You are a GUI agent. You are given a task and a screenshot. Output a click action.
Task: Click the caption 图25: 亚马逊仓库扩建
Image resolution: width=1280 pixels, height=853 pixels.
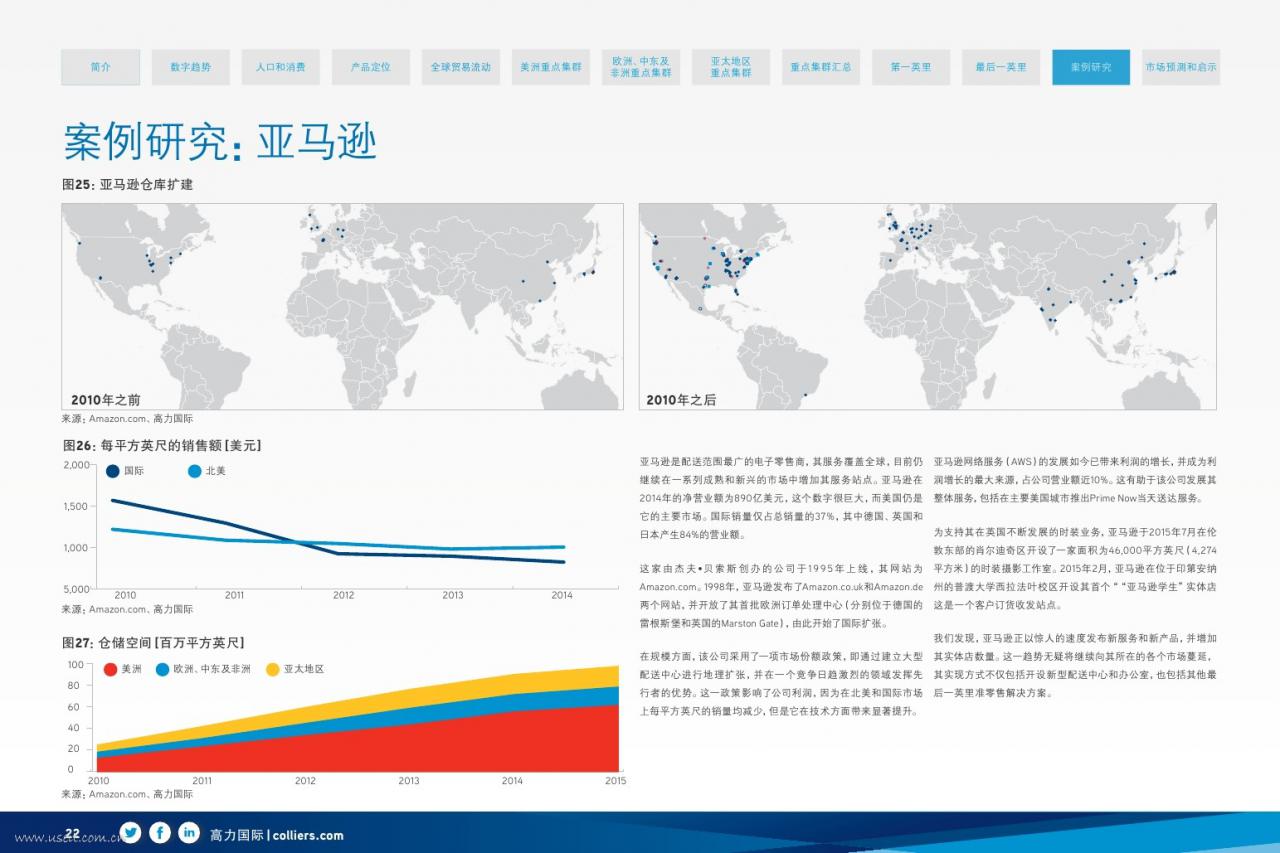pyautogui.click(x=127, y=185)
